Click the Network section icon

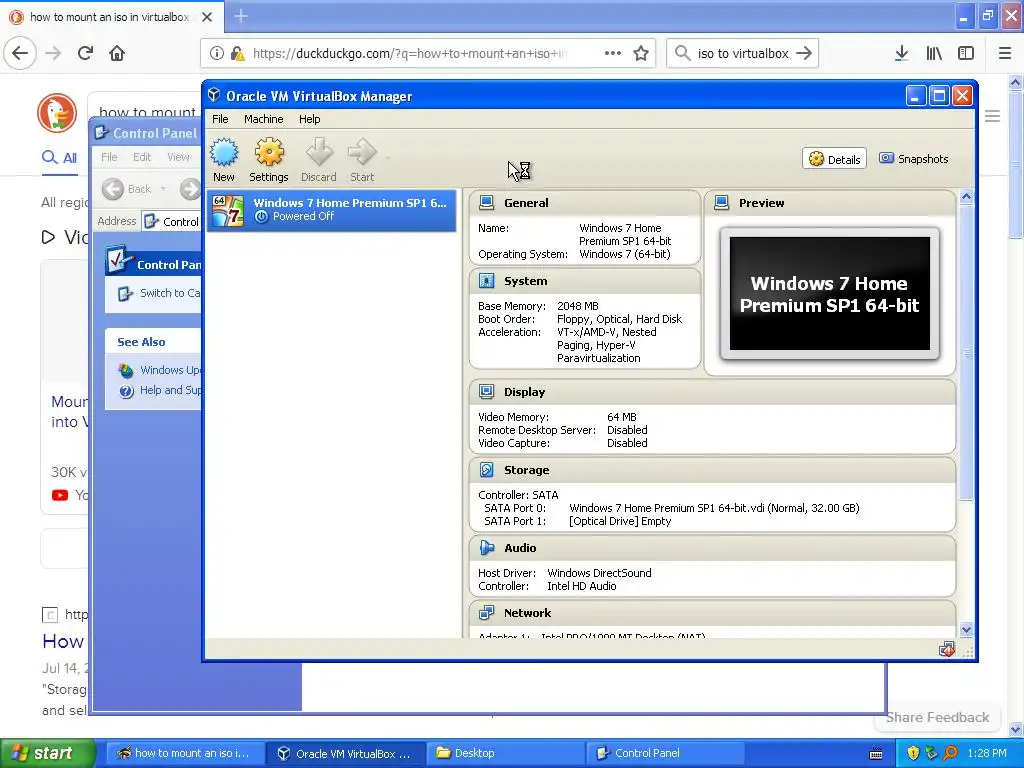click(487, 613)
